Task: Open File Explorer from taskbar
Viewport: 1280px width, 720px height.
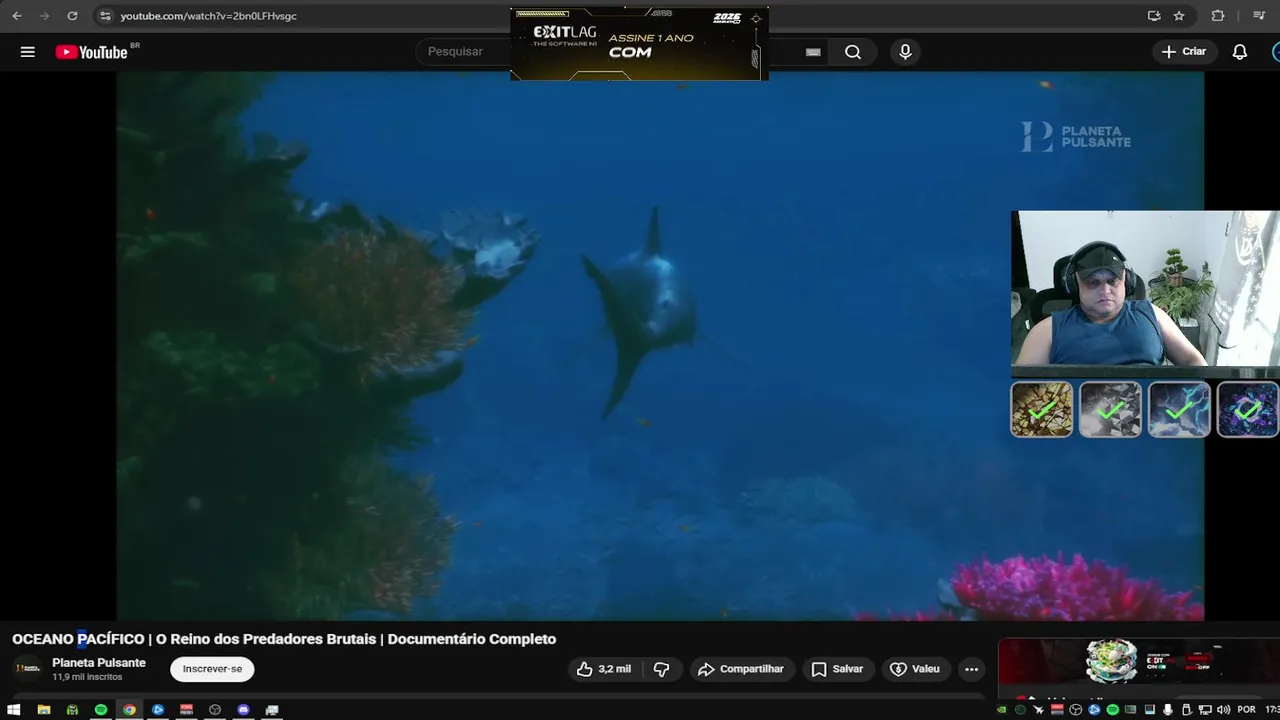Action: [43, 710]
